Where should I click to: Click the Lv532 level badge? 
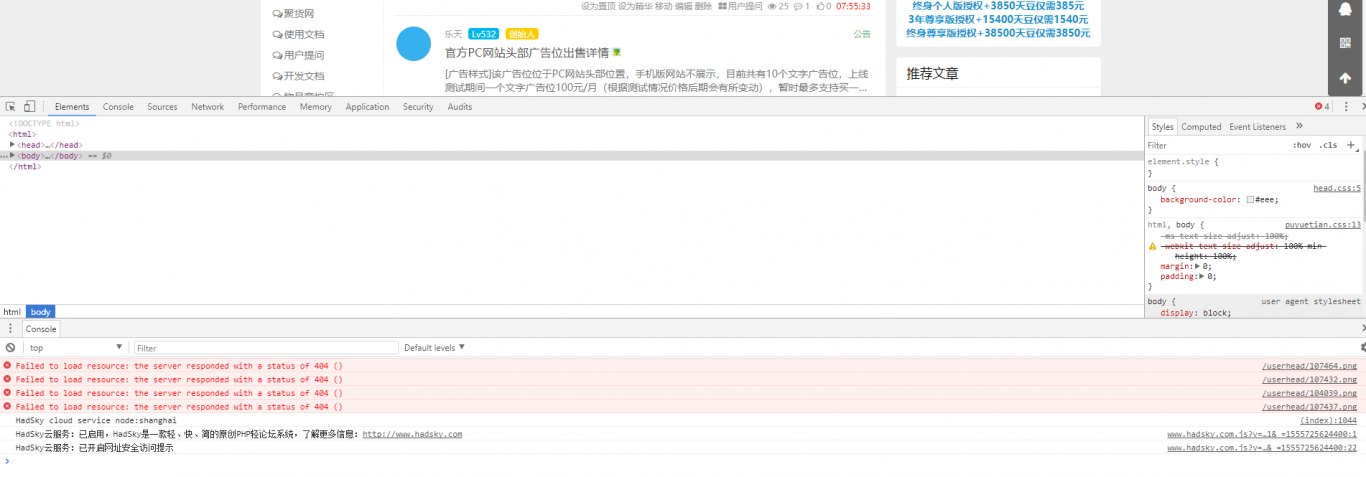coord(483,34)
